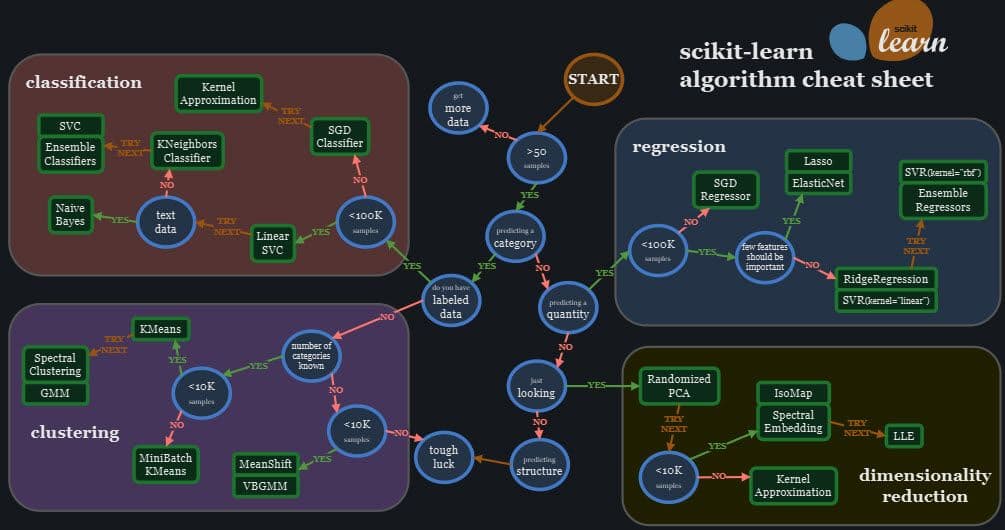This screenshot has height=530, width=1005.
Task: Click the 'classification' section heading
Action: [x=83, y=82]
